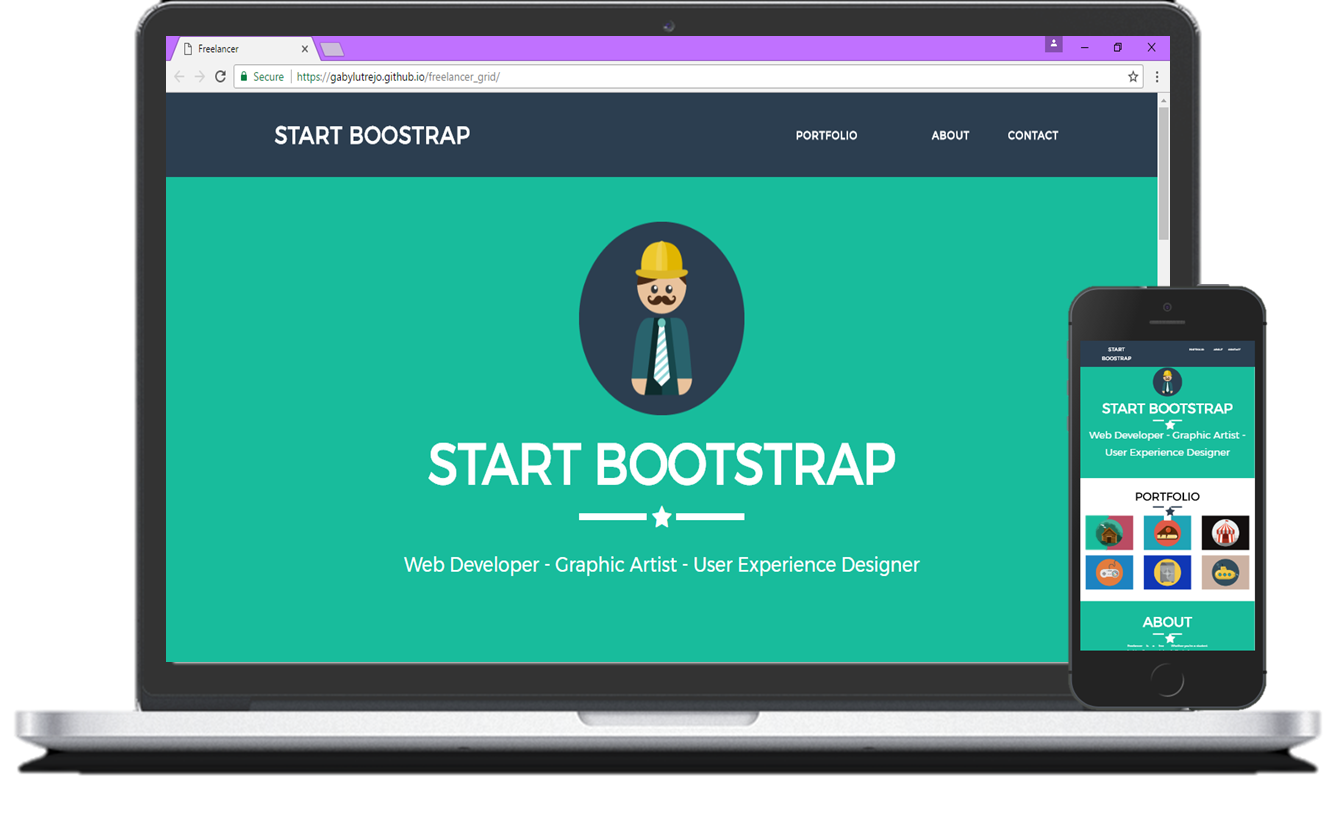
Task: Reload the page with the refresh icon
Action: click(x=220, y=77)
